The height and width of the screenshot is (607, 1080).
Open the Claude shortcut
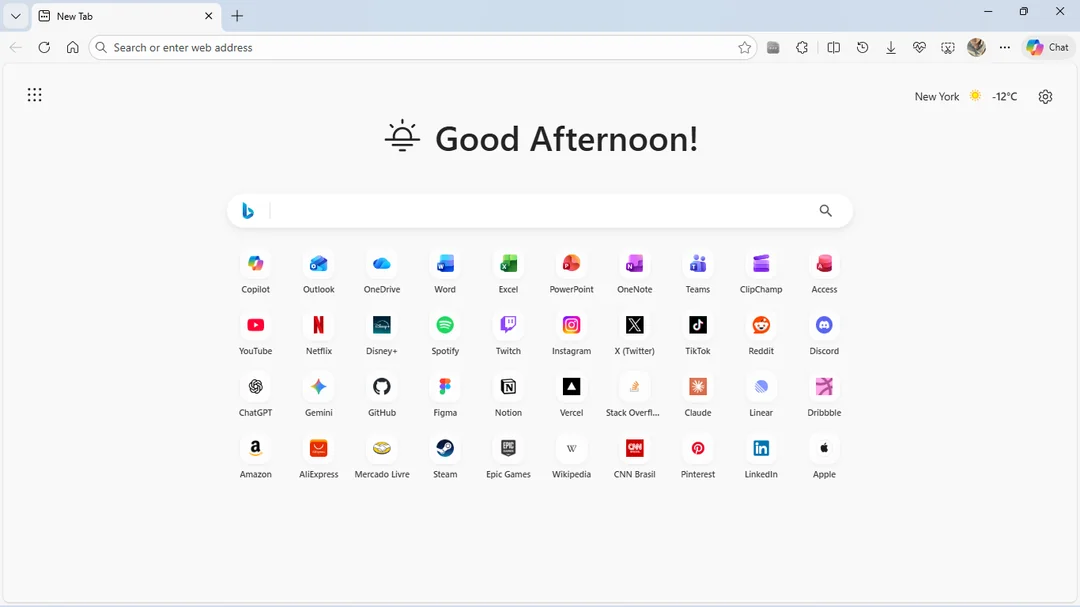(698, 395)
